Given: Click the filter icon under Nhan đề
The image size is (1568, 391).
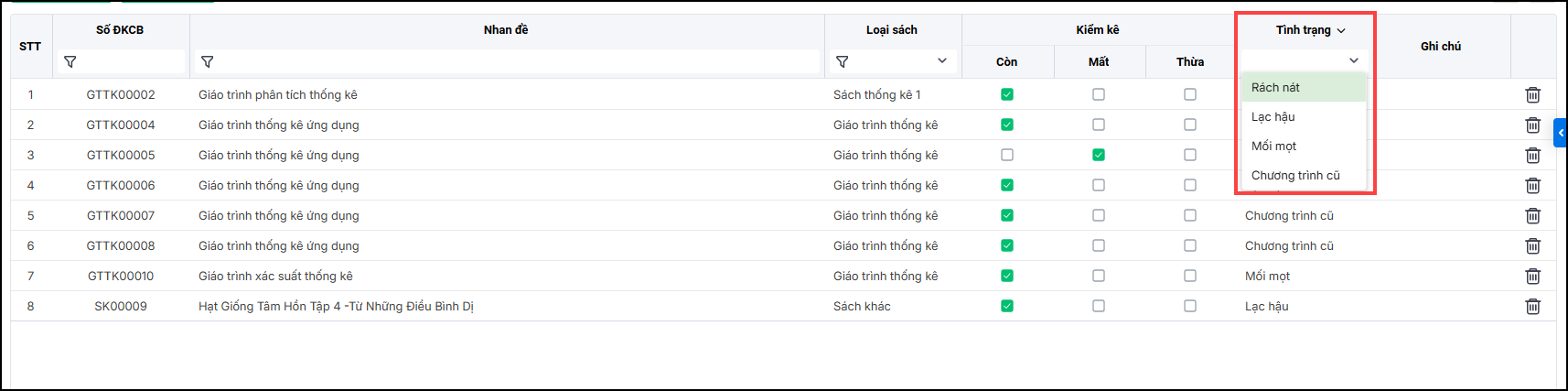Looking at the screenshot, I should pyautogui.click(x=208, y=61).
